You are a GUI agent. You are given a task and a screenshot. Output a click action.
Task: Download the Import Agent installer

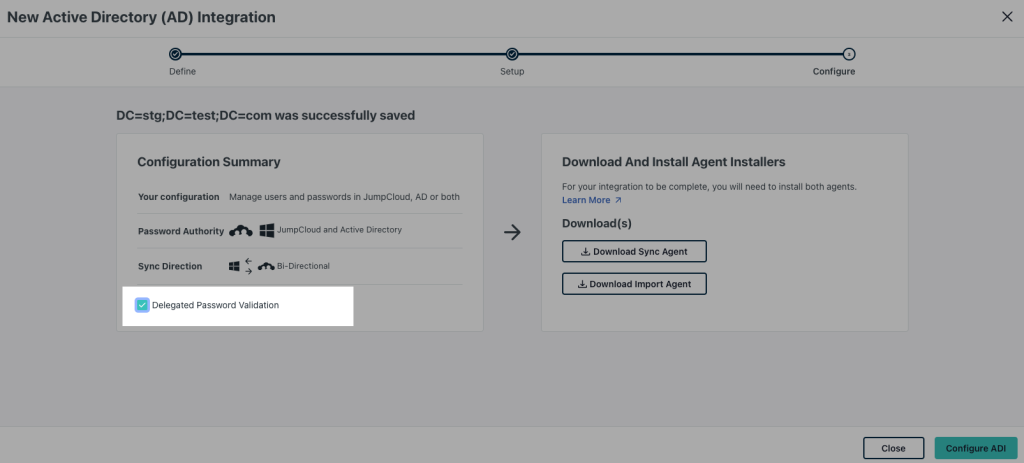click(x=634, y=284)
